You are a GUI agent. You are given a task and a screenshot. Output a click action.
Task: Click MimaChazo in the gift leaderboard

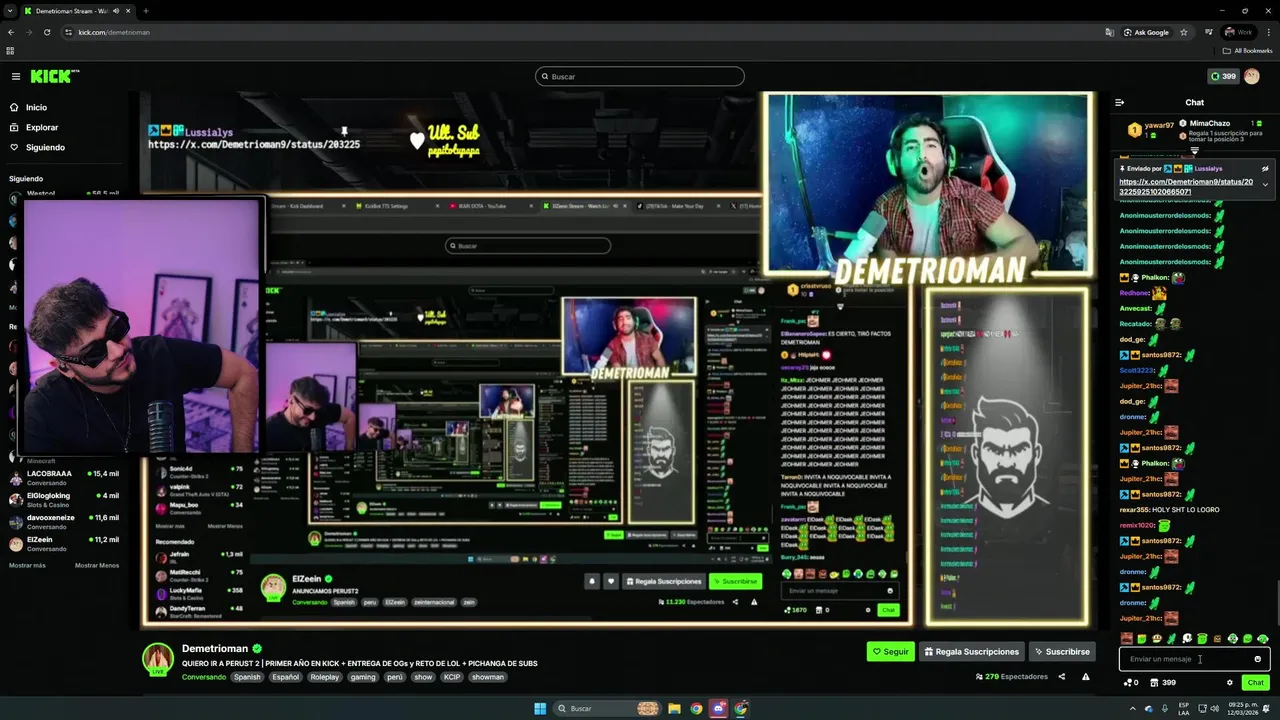pyautogui.click(x=1210, y=123)
